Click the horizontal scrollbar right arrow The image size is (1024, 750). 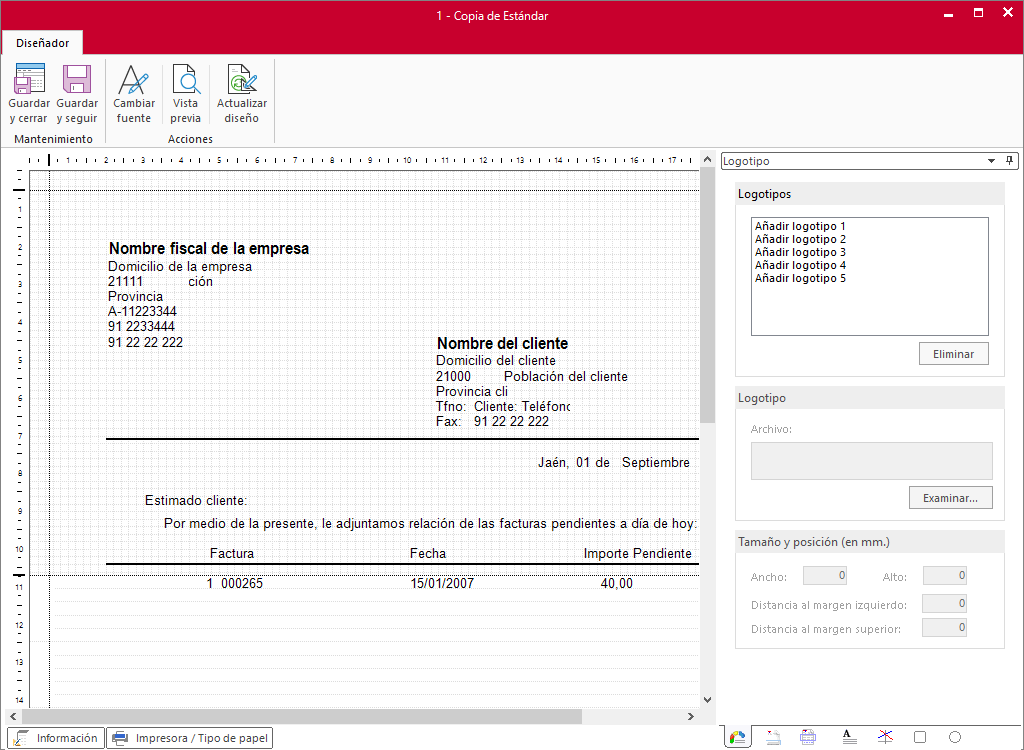click(691, 717)
